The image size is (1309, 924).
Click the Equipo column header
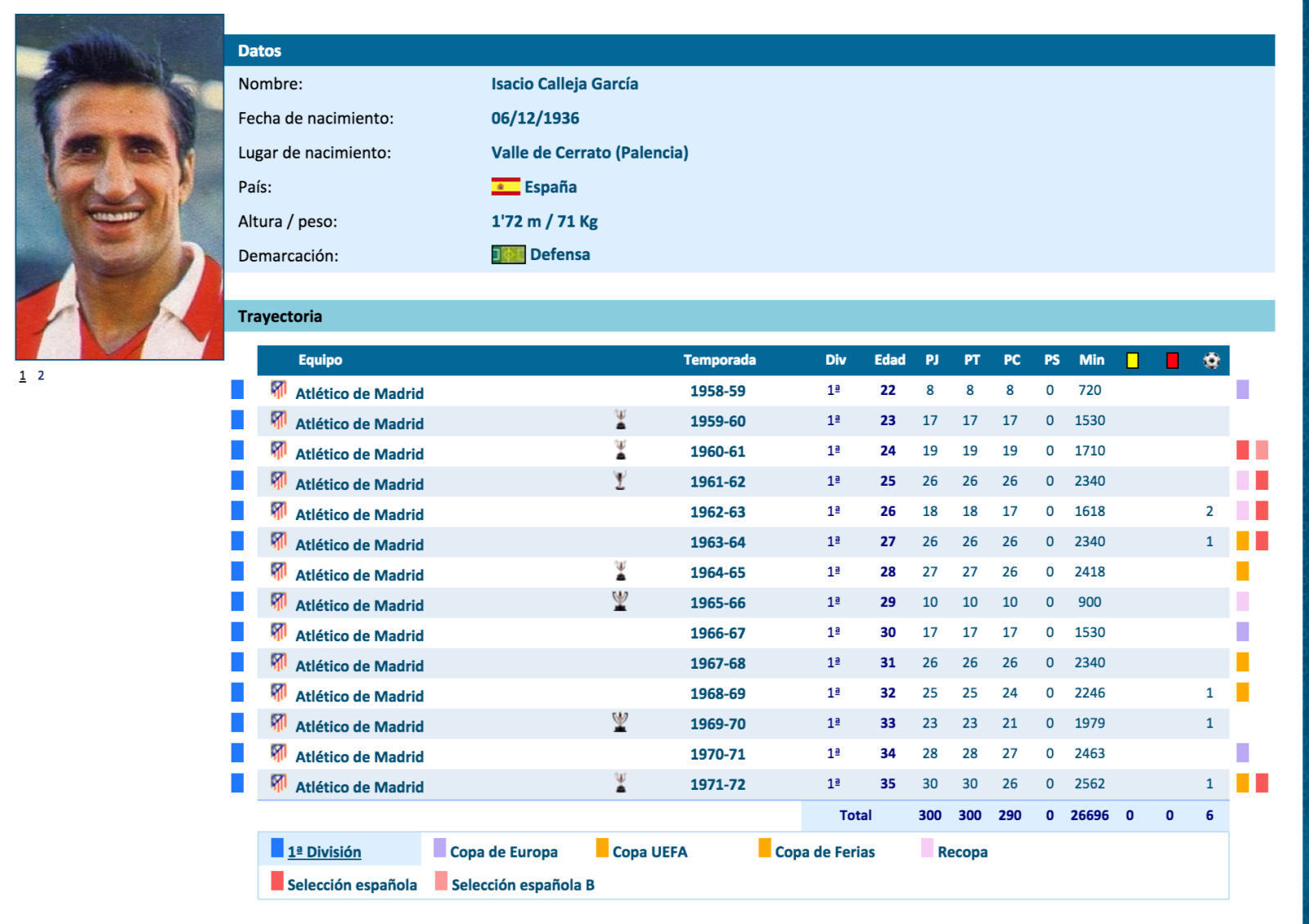coord(320,360)
